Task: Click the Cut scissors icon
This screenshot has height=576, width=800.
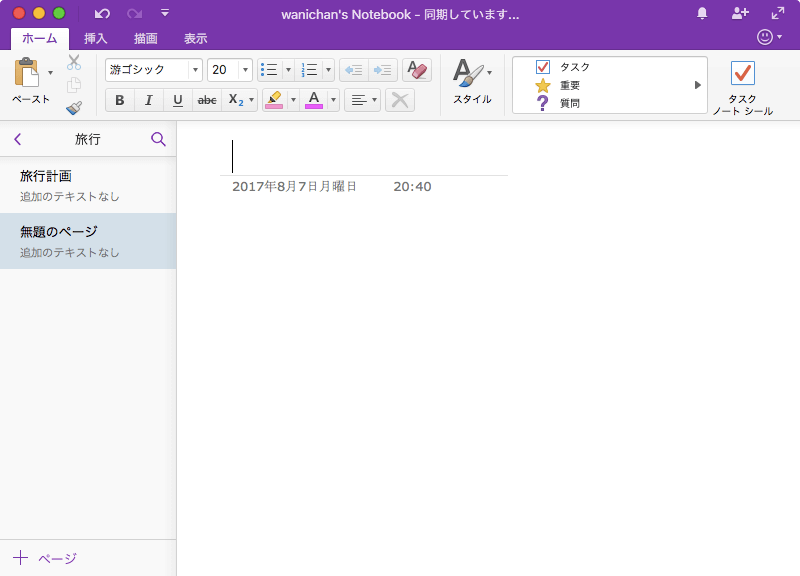Action: pos(74,62)
